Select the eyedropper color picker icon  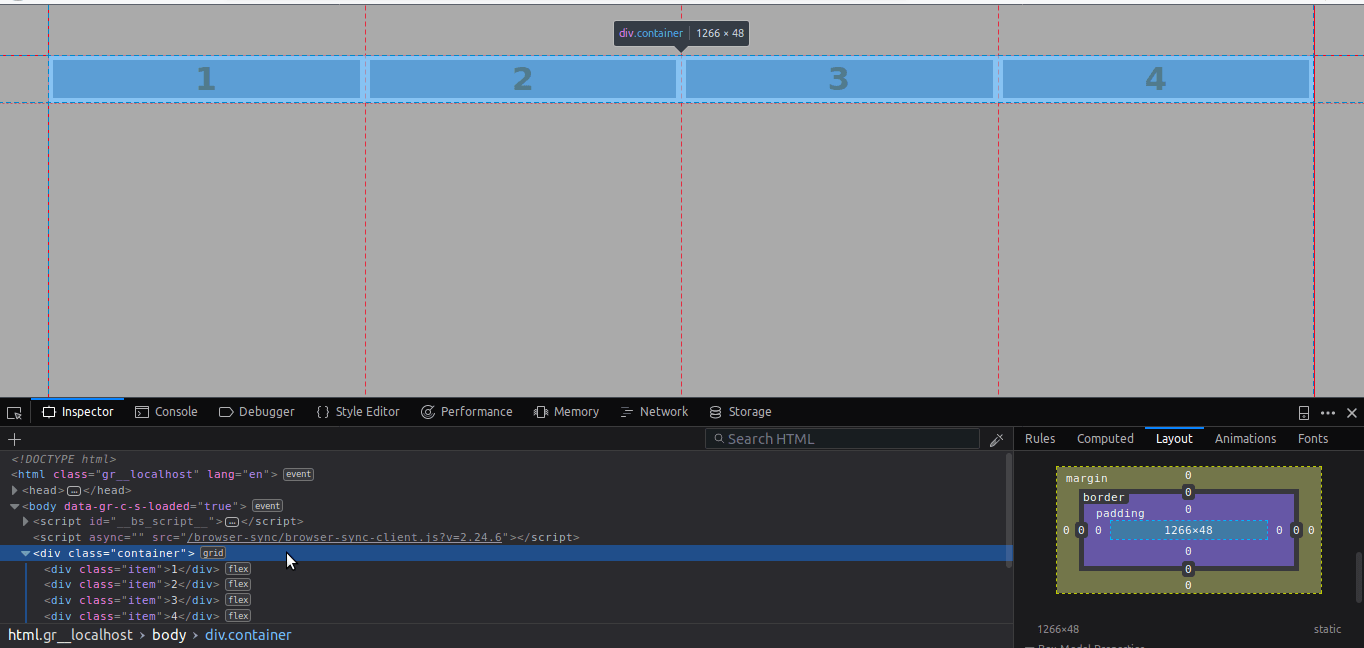[x=996, y=439]
